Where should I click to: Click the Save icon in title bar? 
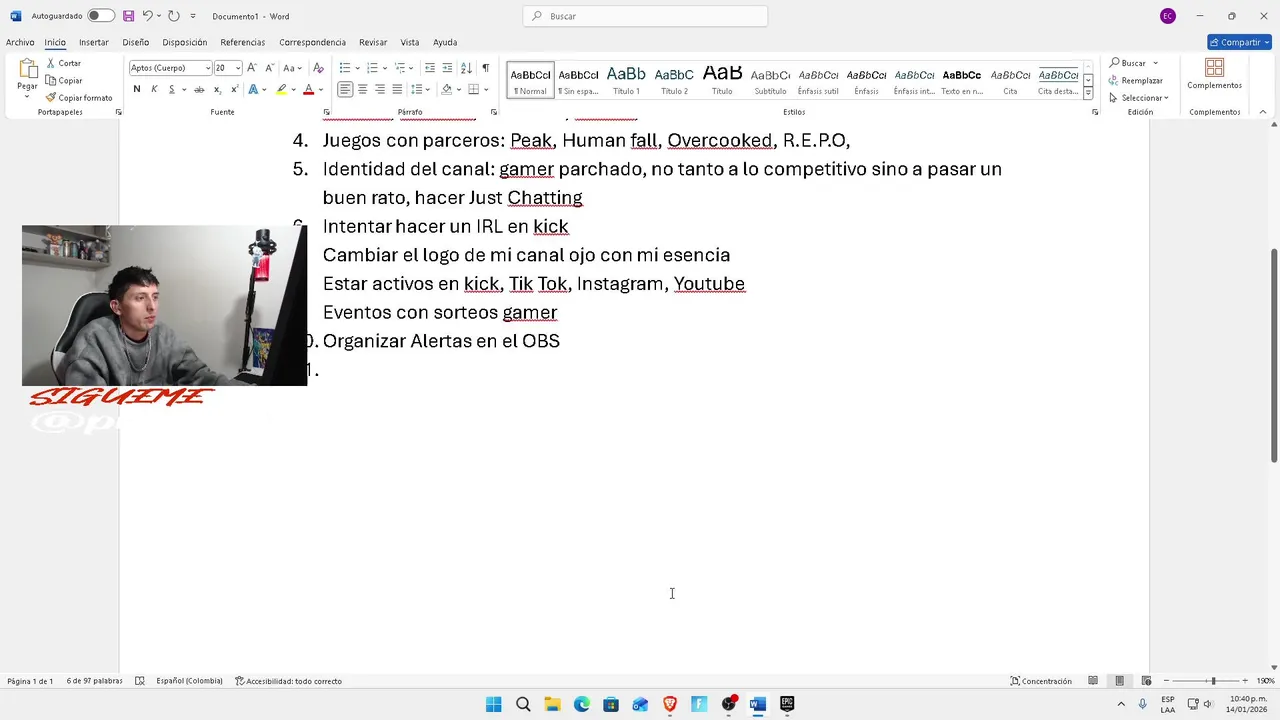[x=128, y=16]
